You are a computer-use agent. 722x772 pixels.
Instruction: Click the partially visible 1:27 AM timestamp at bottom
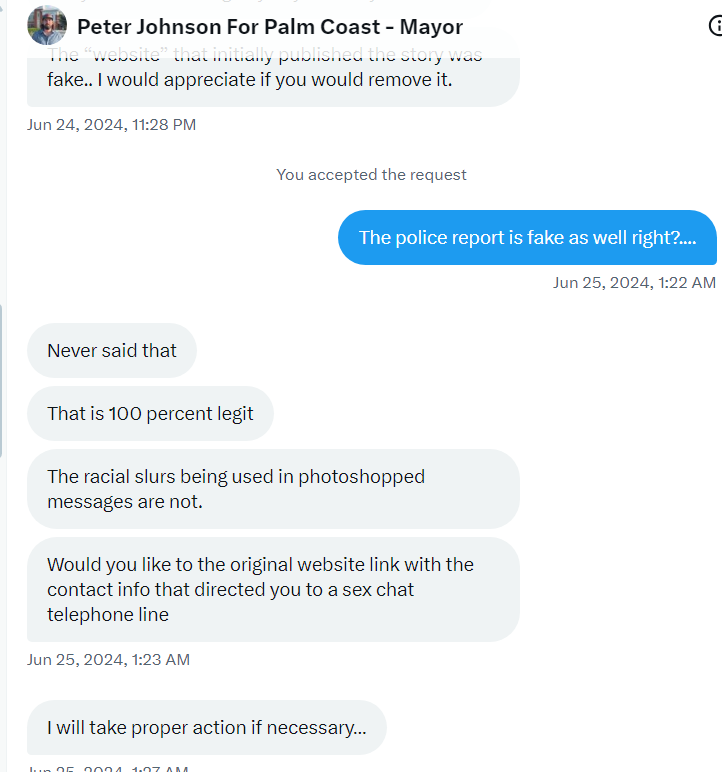(108, 768)
